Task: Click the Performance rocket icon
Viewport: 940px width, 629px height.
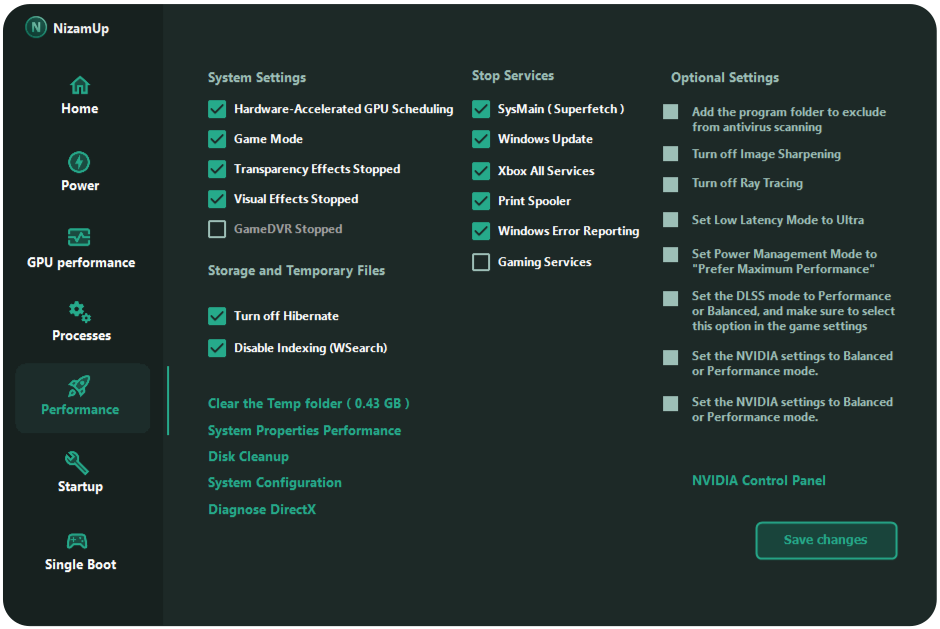Action: click(x=80, y=387)
